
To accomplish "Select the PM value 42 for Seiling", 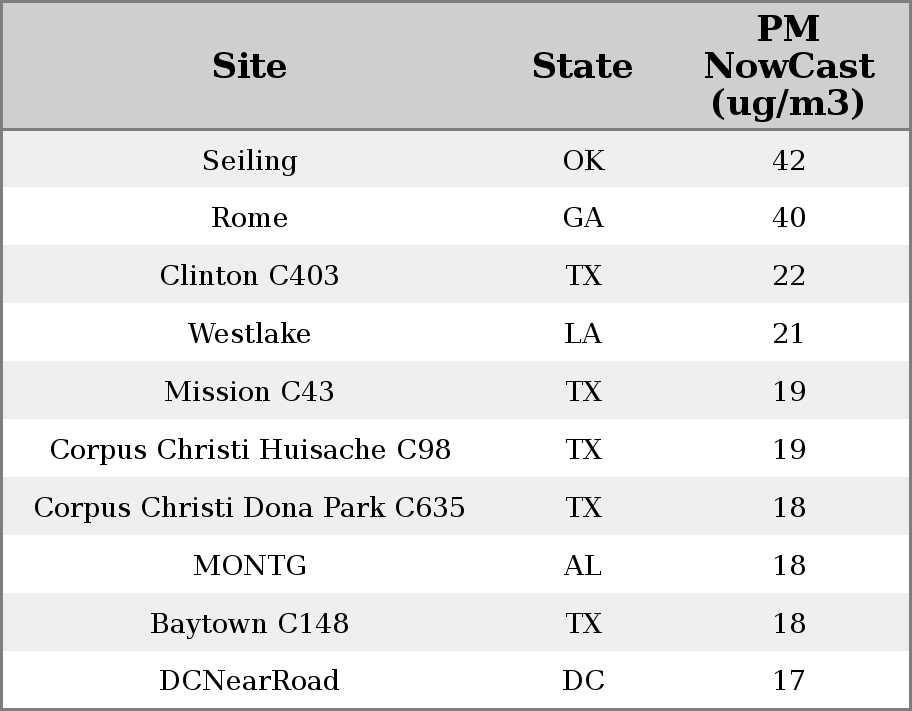I will point(788,161).
